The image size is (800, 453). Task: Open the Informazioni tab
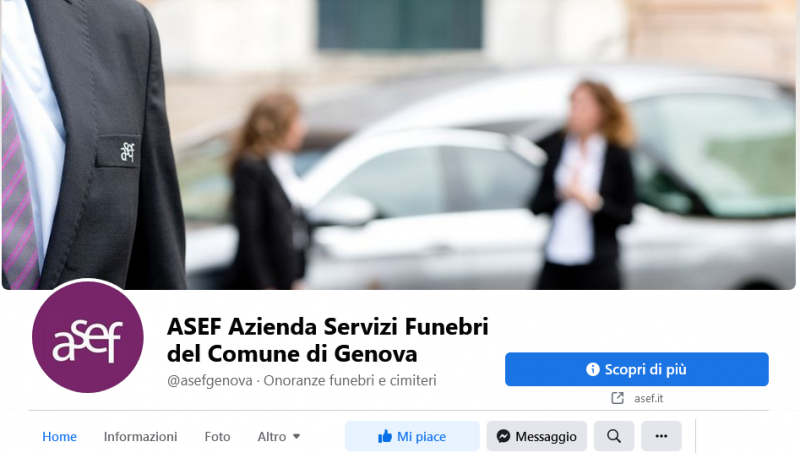pos(140,437)
